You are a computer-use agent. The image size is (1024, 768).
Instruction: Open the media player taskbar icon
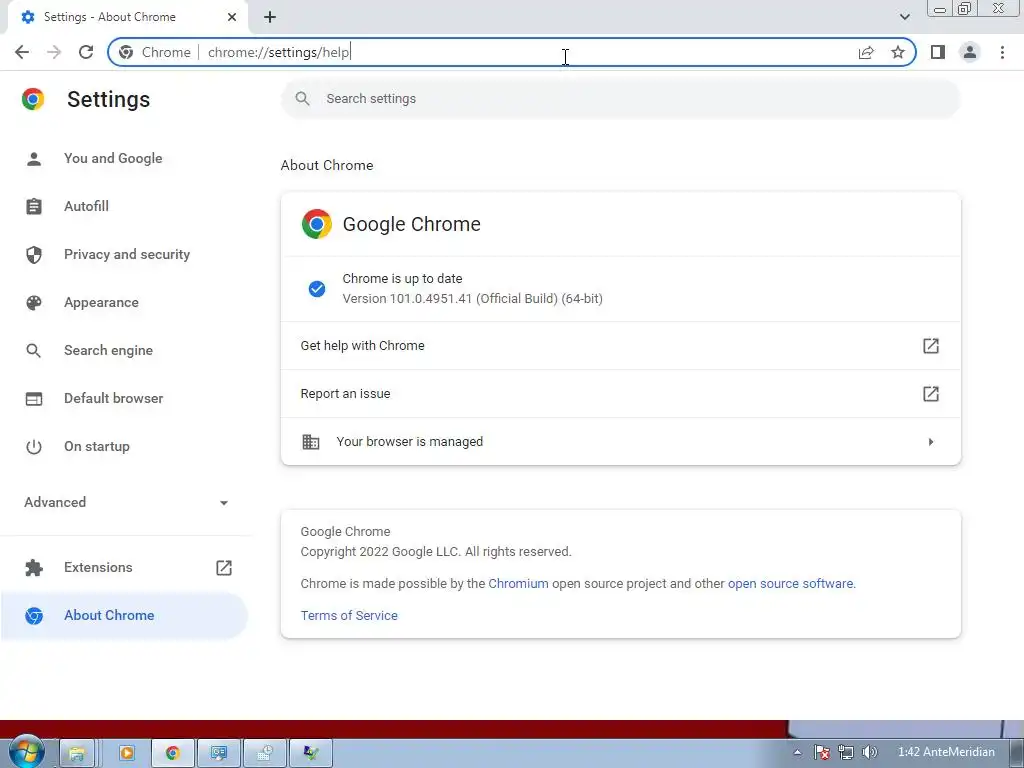click(x=127, y=754)
